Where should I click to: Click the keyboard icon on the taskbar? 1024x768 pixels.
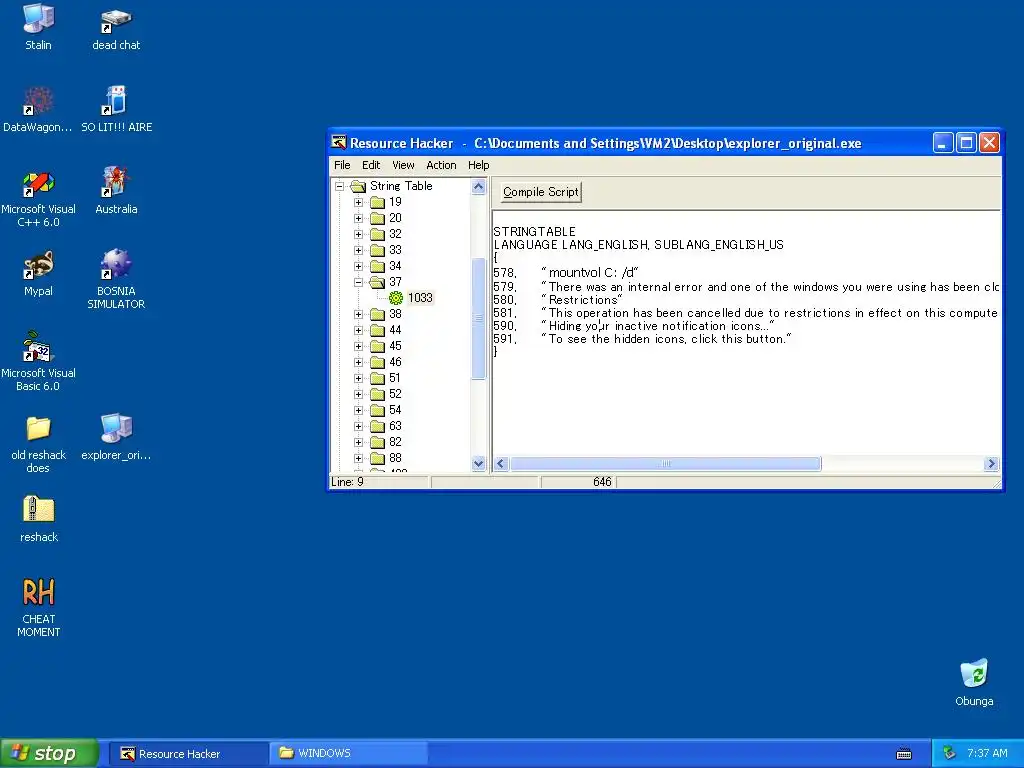pos(904,754)
